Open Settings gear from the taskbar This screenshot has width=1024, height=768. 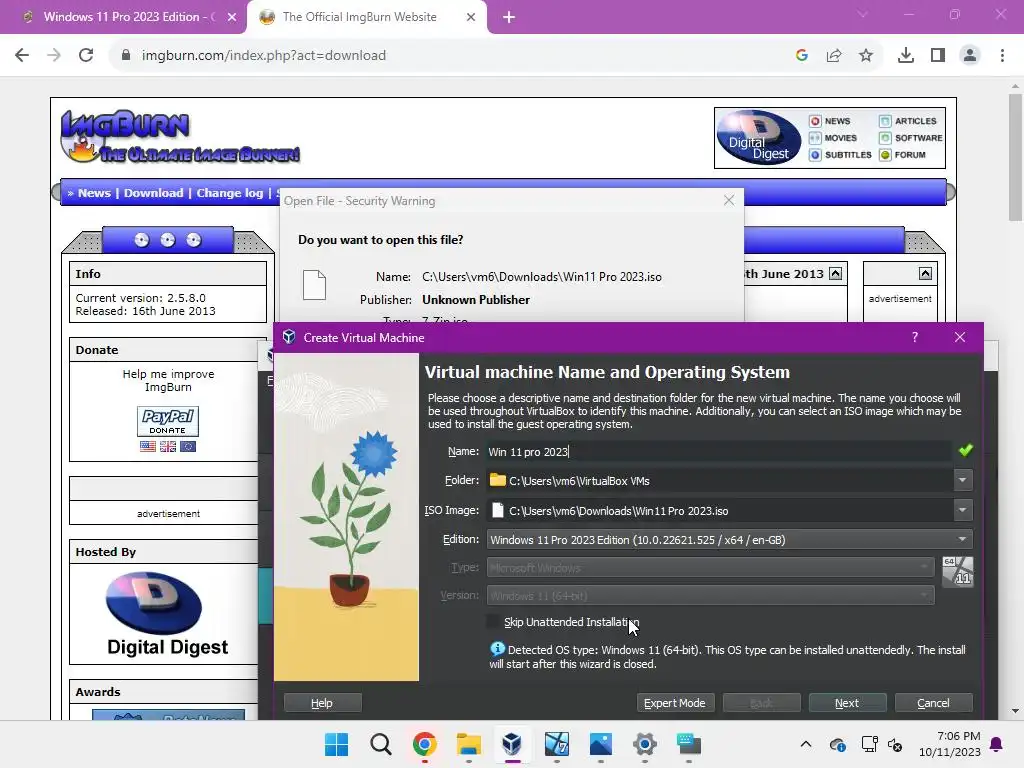click(645, 744)
